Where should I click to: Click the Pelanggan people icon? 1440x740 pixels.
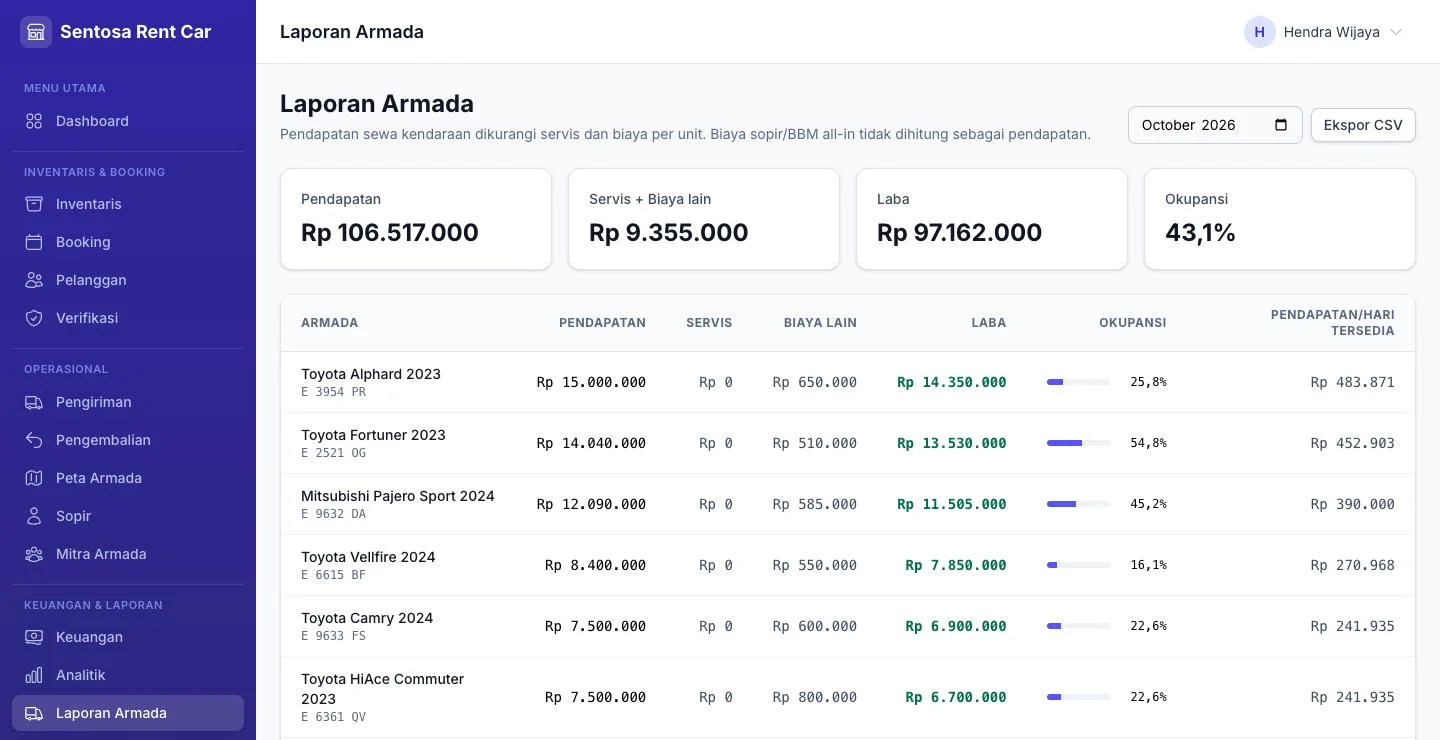[x=34, y=280]
